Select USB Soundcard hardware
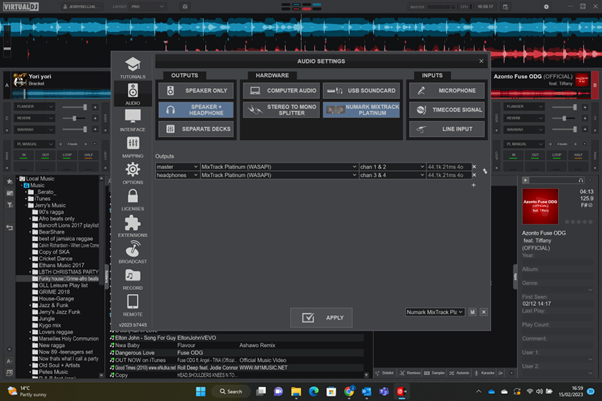602x401 pixels. coord(361,91)
